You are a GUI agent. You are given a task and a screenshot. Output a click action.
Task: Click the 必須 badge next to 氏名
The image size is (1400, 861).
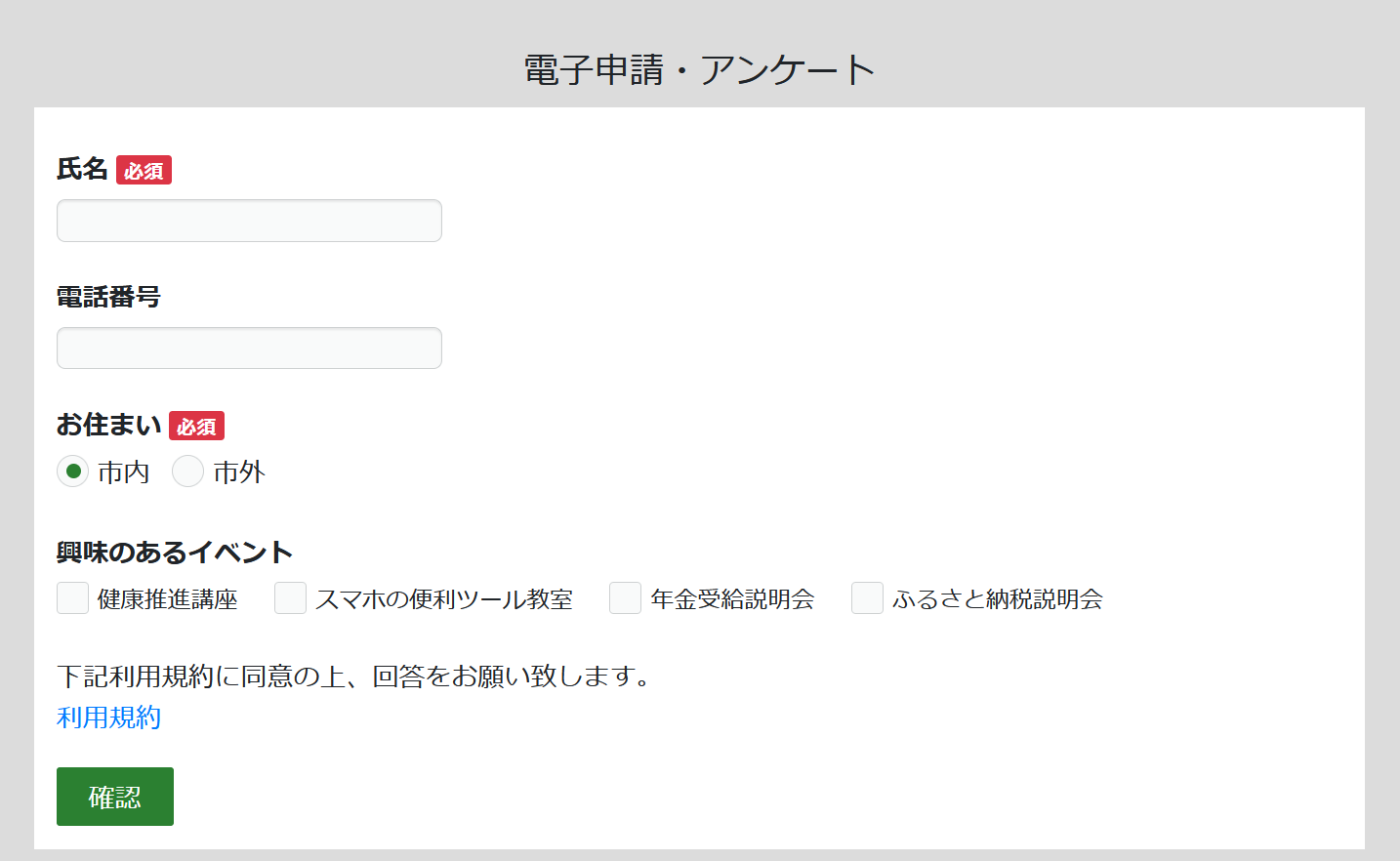(144, 171)
